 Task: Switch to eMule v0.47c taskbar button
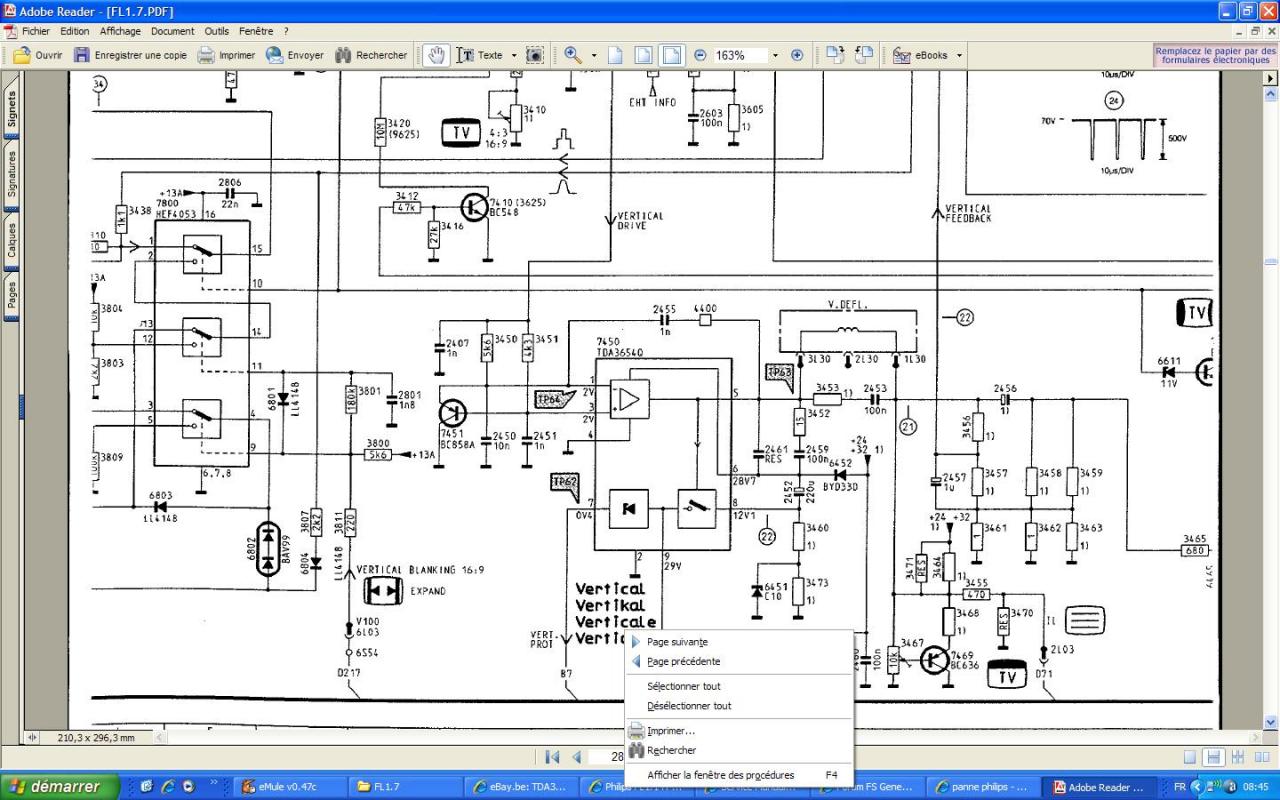[290, 787]
